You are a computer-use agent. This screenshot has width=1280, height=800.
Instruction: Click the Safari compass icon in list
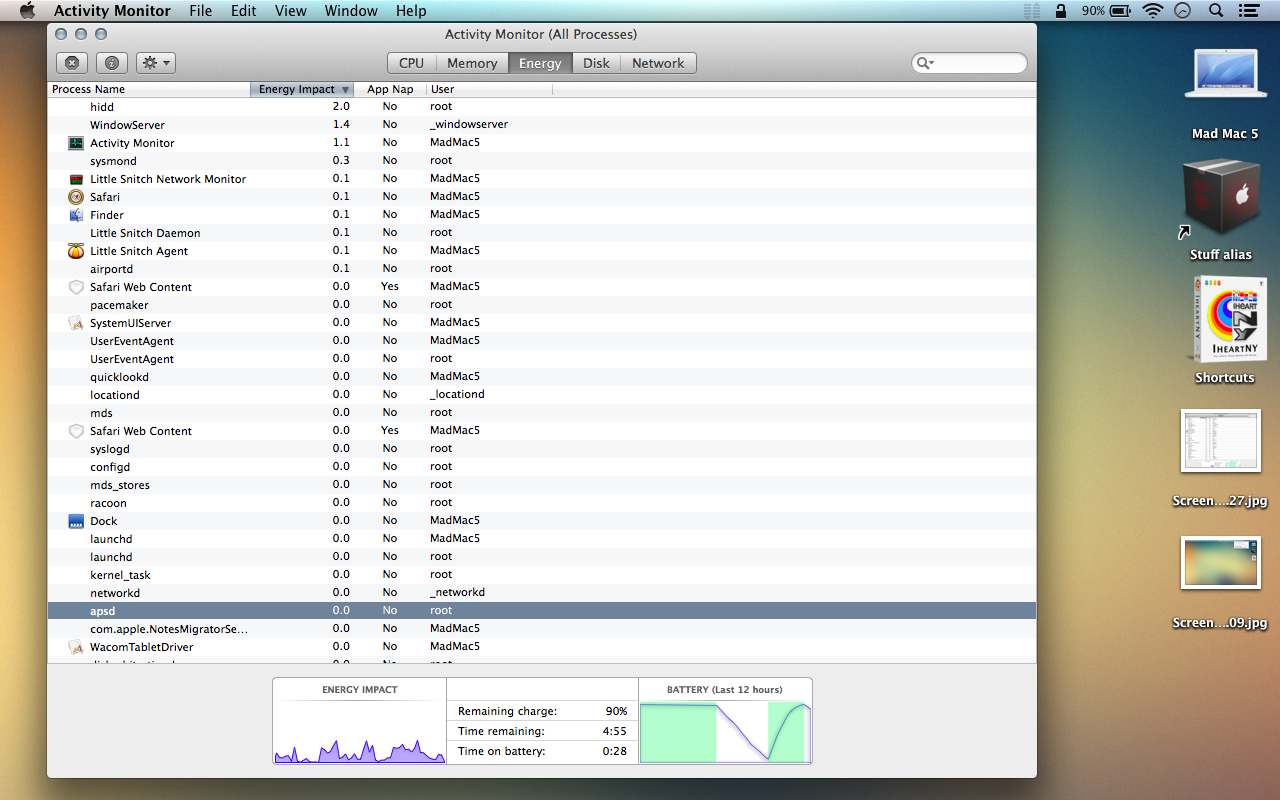[75, 197]
